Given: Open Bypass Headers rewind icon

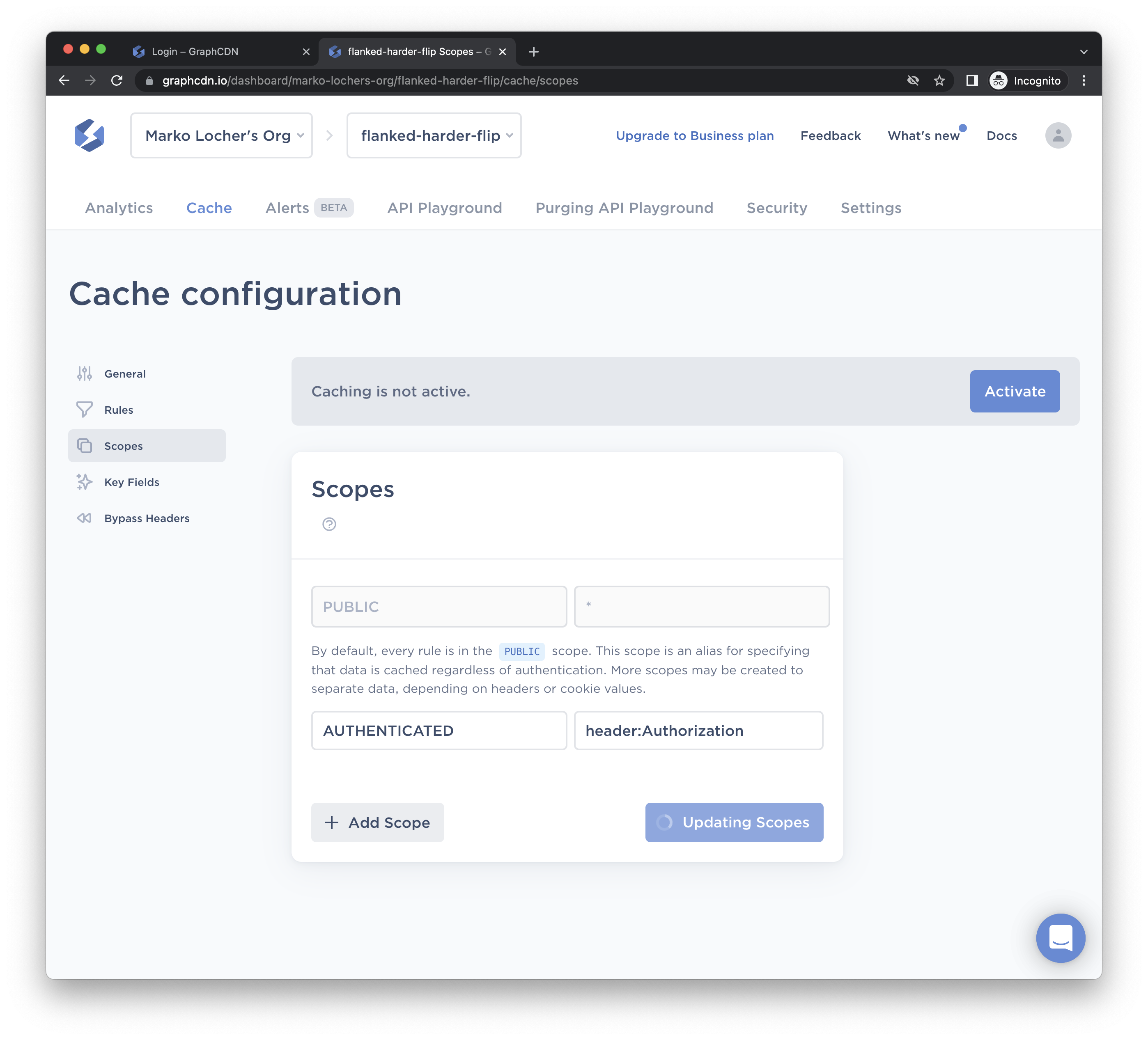Looking at the screenshot, I should click(84, 518).
